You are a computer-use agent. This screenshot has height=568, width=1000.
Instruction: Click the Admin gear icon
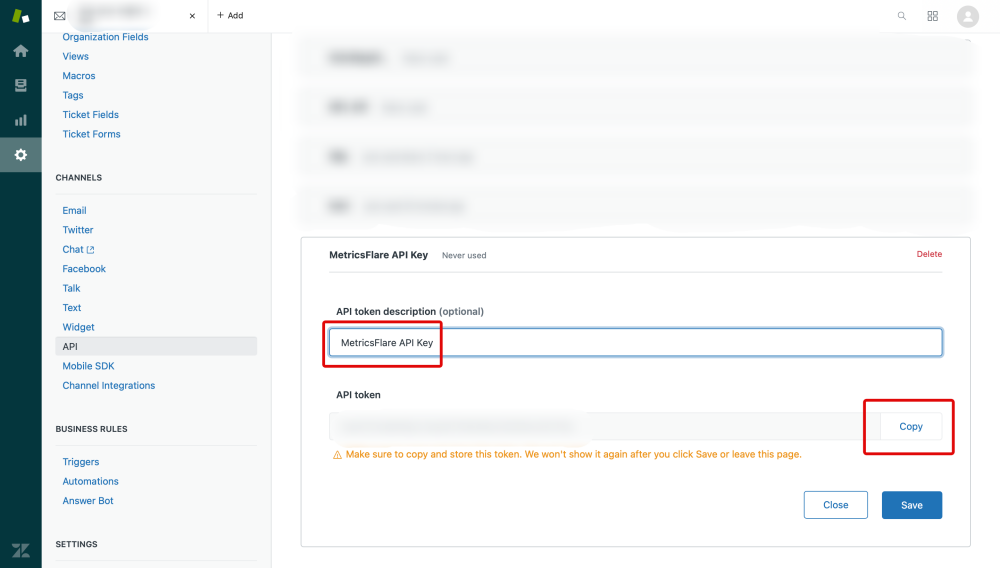click(x=20, y=155)
